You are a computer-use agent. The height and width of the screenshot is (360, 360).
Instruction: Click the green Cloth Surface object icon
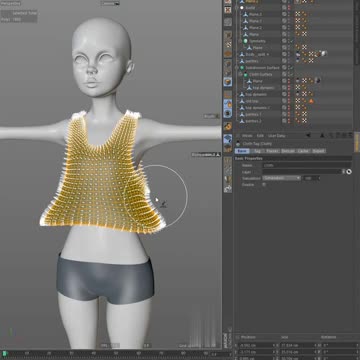(245, 74)
